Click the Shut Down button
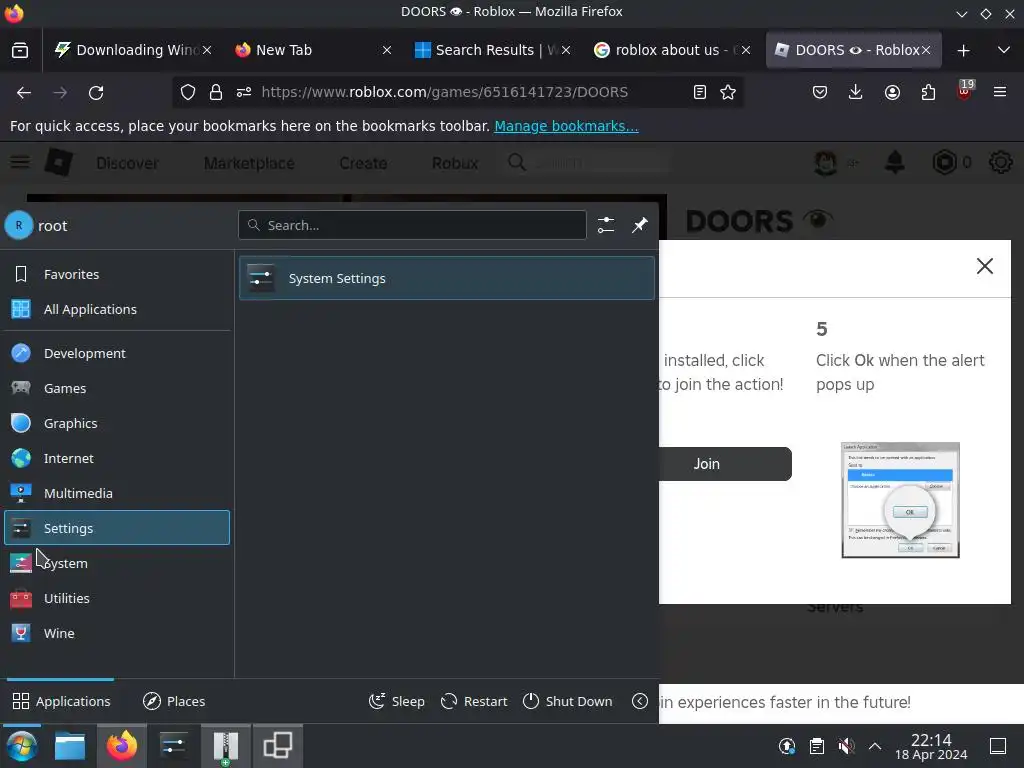 click(x=568, y=701)
